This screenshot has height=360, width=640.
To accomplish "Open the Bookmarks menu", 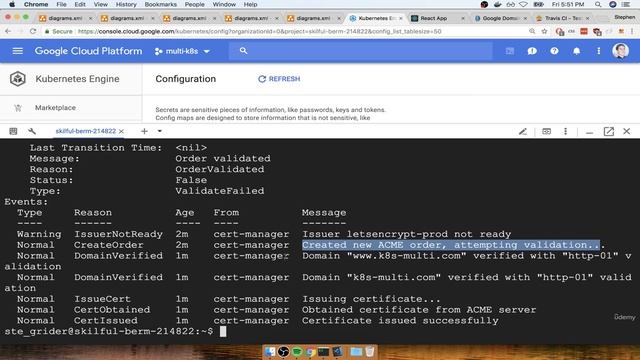I will (160, 4).
